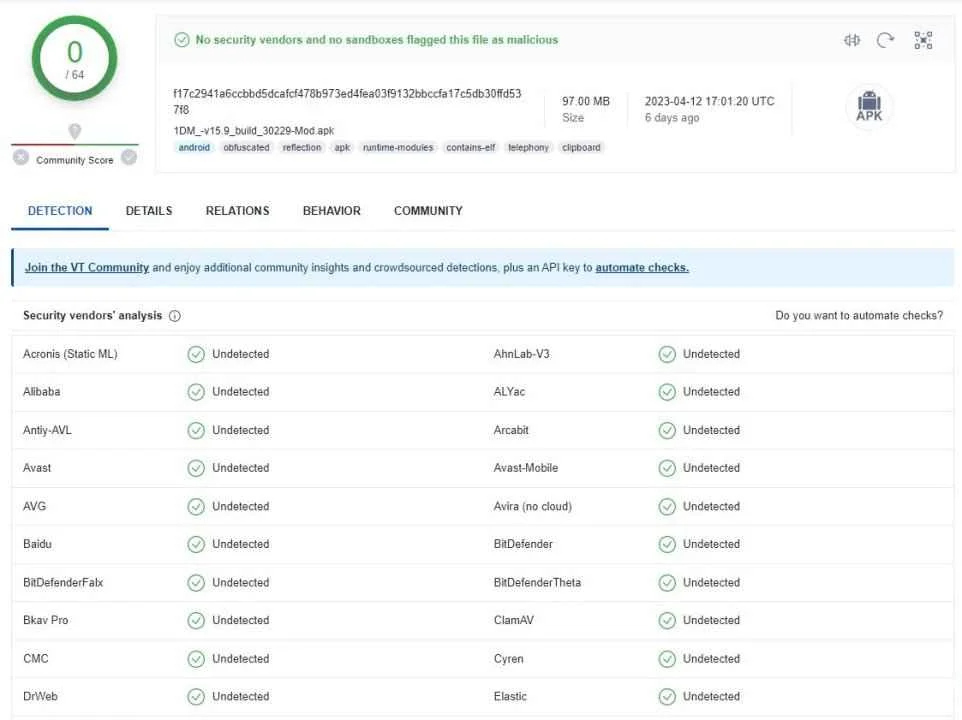Click the DrWeb undetected checkmark
The height and width of the screenshot is (720, 962).
click(x=196, y=697)
